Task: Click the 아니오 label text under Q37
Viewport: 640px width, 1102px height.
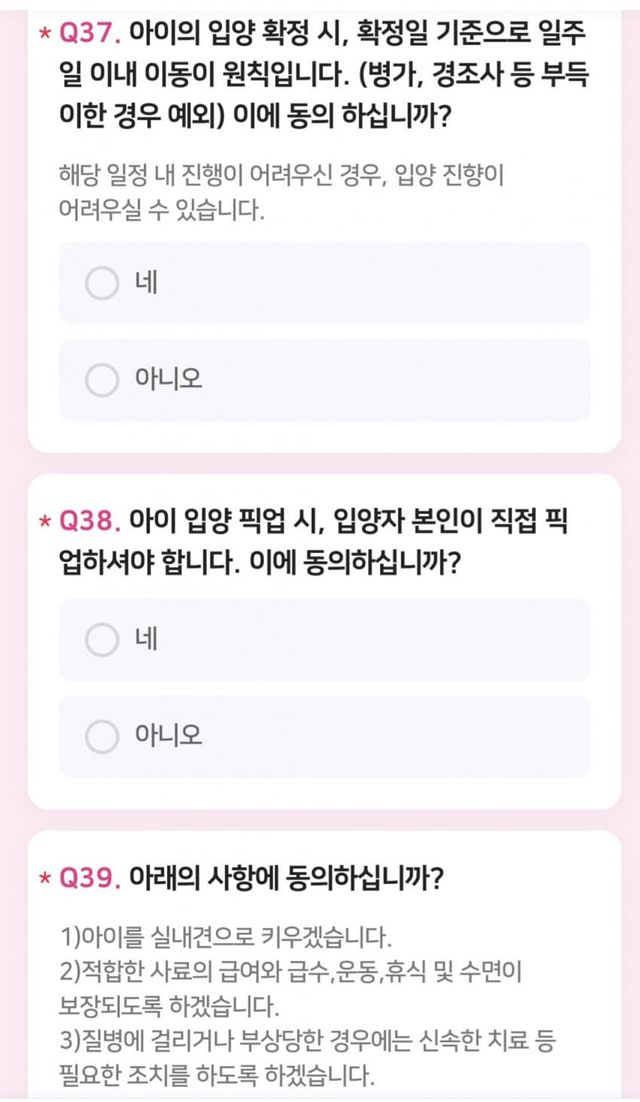Action: click(x=168, y=380)
